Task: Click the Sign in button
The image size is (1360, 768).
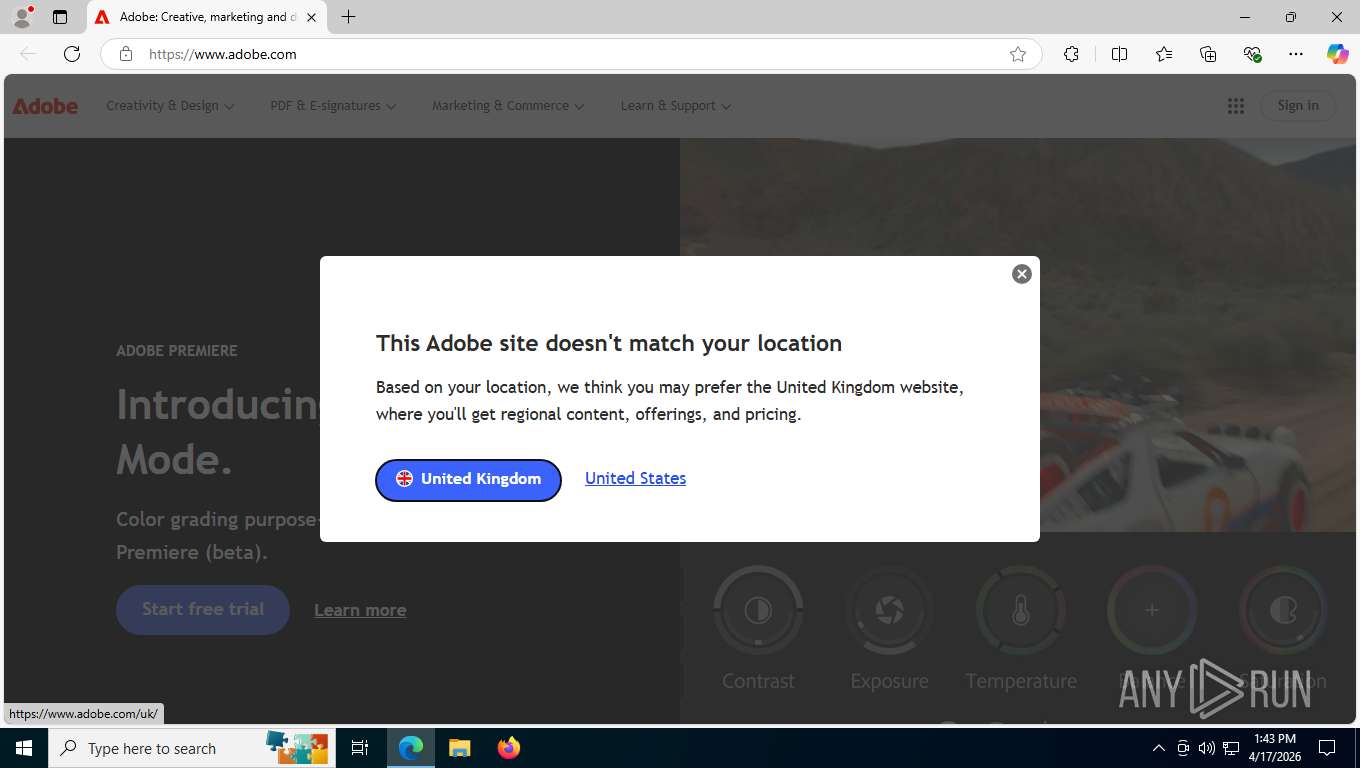Action: (x=1298, y=106)
